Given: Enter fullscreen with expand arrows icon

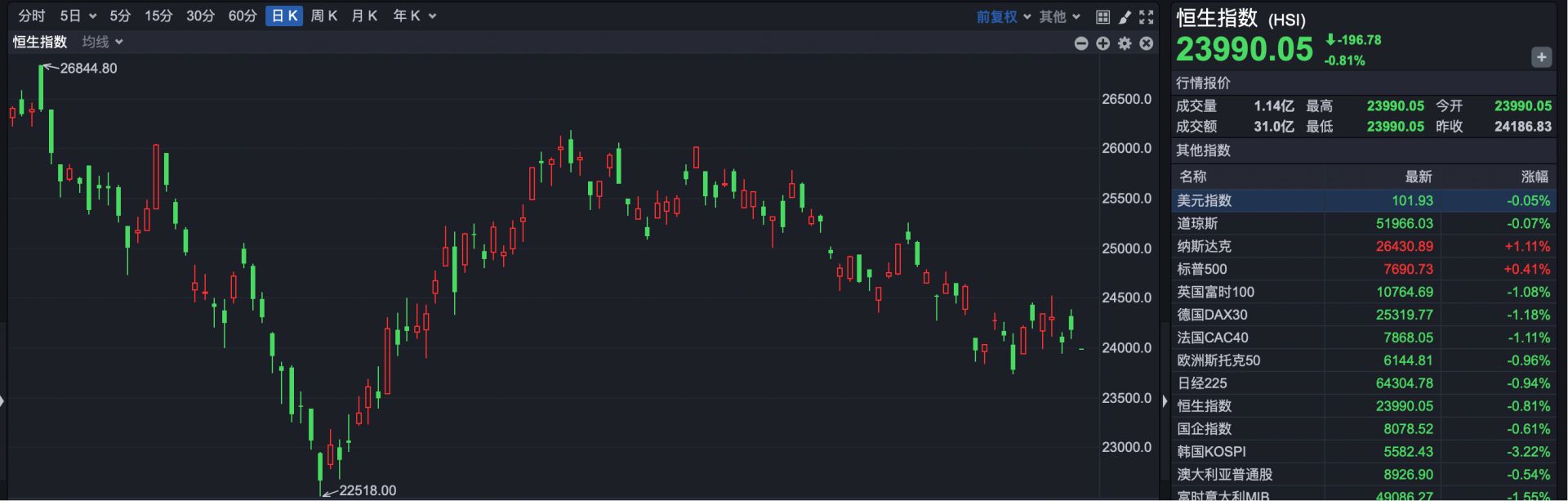Looking at the screenshot, I should pyautogui.click(x=1147, y=16).
